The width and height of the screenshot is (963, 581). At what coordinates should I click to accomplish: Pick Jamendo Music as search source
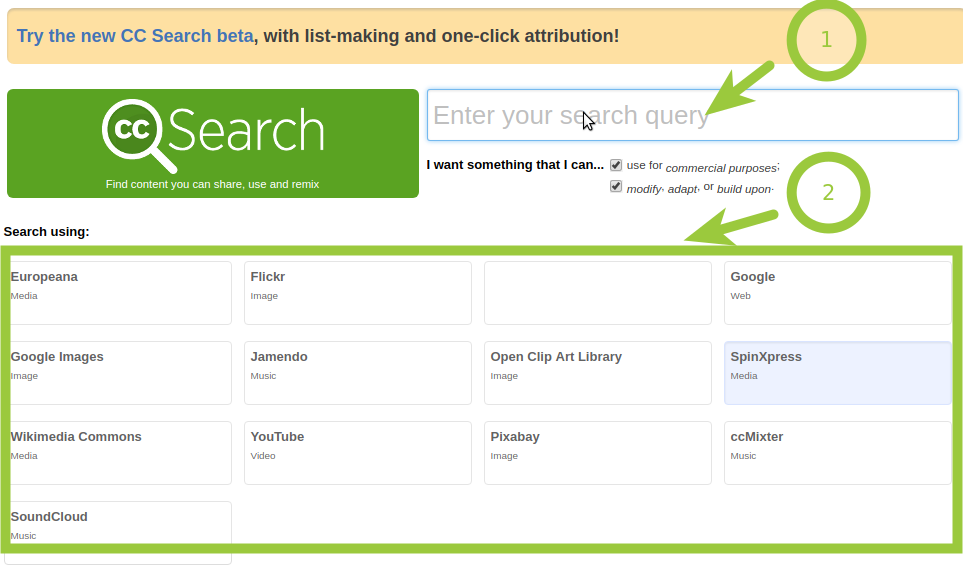tap(358, 373)
